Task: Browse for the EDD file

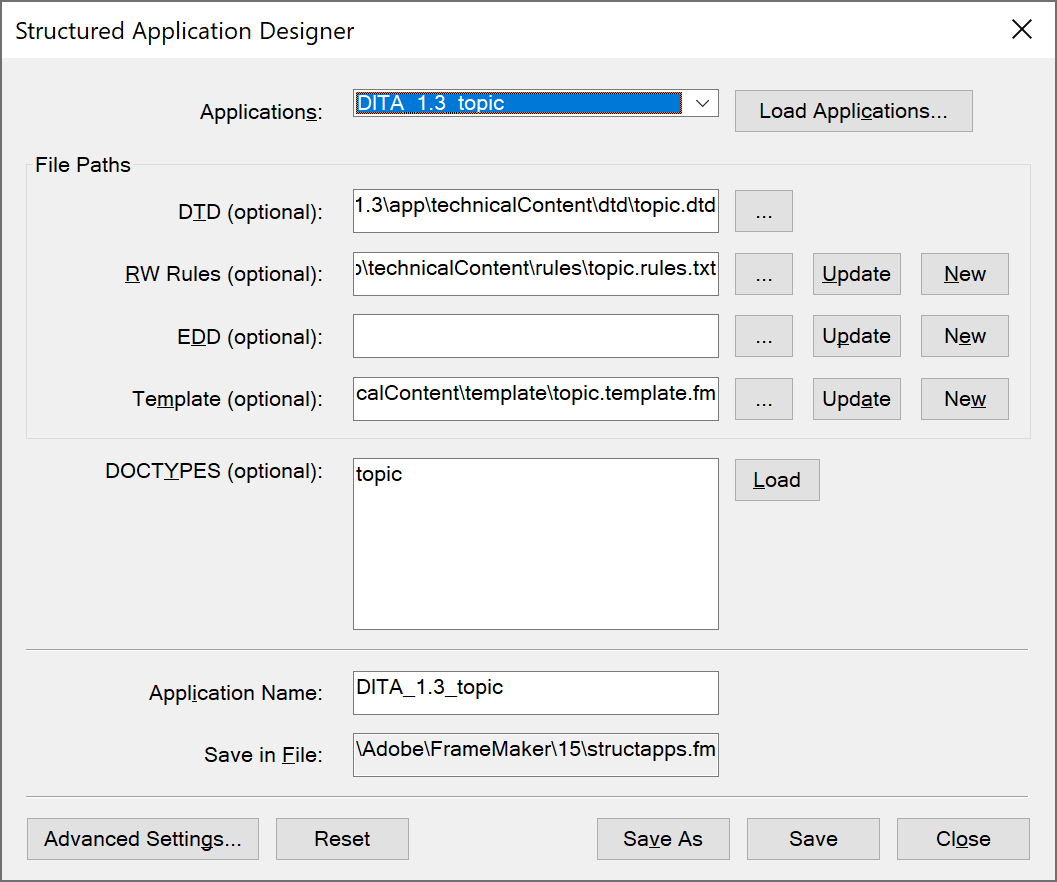Action: 764,336
